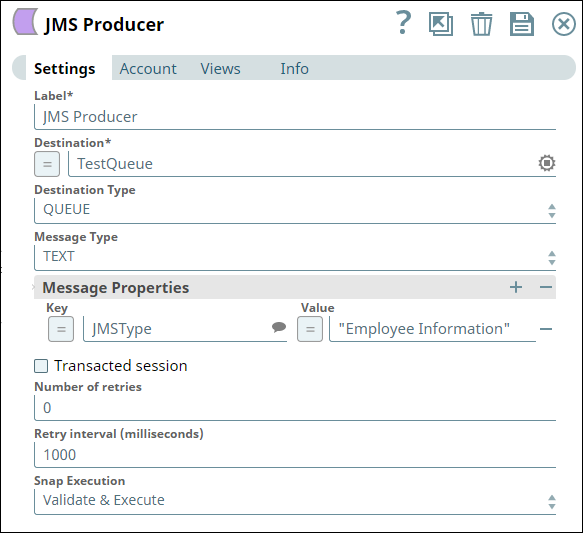583x533 pixels.
Task: Enable the Transacted session checkbox
Action: click(x=41, y=366)
